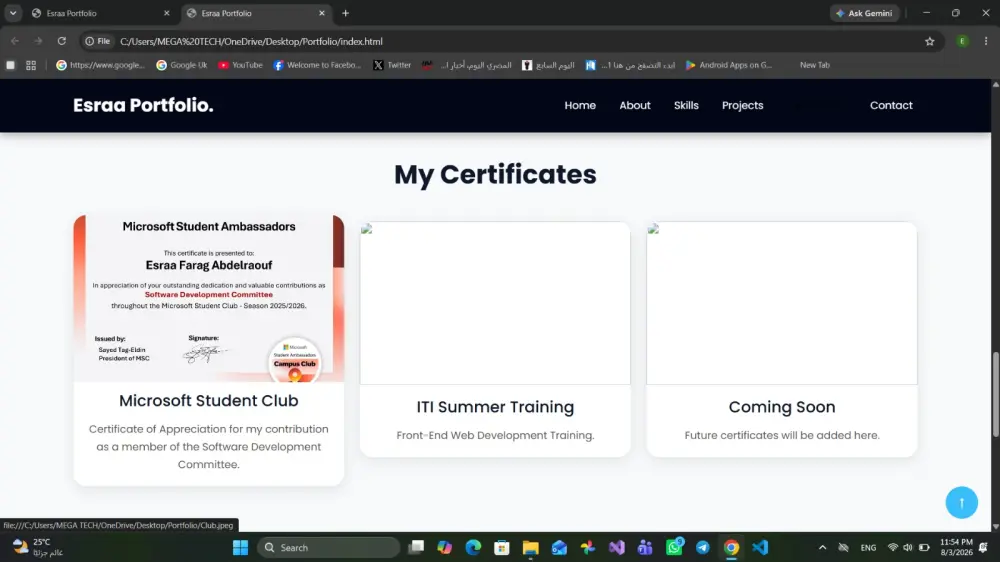This screenshot has width=1000, height=562.
Task: Click the Ask Gemini button
Action: tap(864, 13)
